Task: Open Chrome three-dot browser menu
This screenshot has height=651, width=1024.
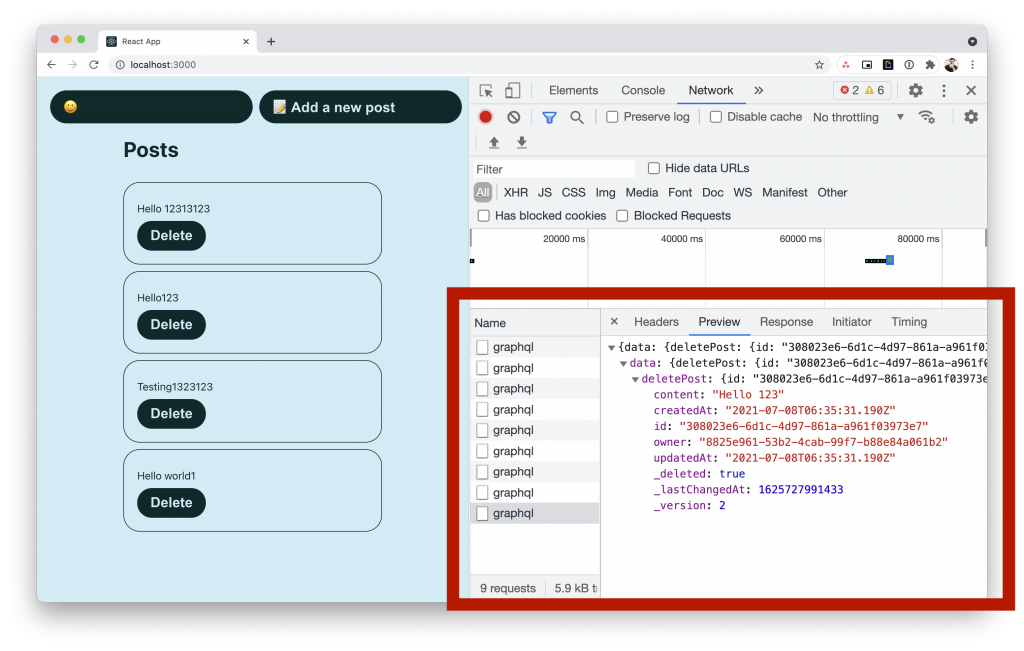Action: coord(972,65)
